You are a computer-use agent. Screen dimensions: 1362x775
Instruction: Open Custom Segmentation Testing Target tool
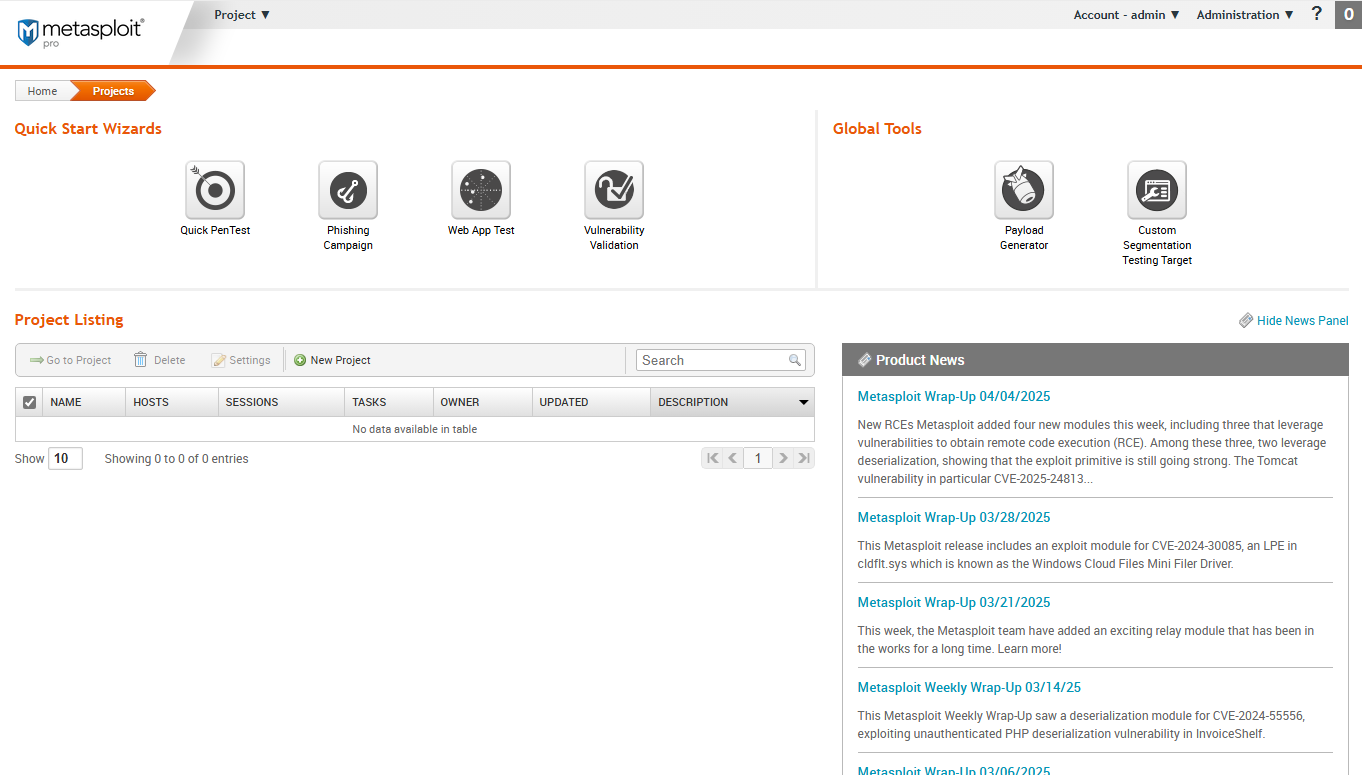1157,190
